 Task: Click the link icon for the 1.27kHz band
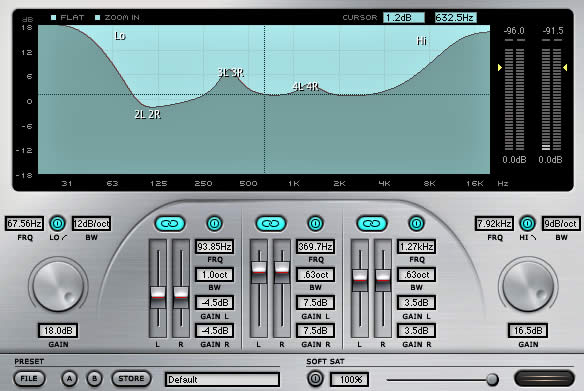[372, 223]
